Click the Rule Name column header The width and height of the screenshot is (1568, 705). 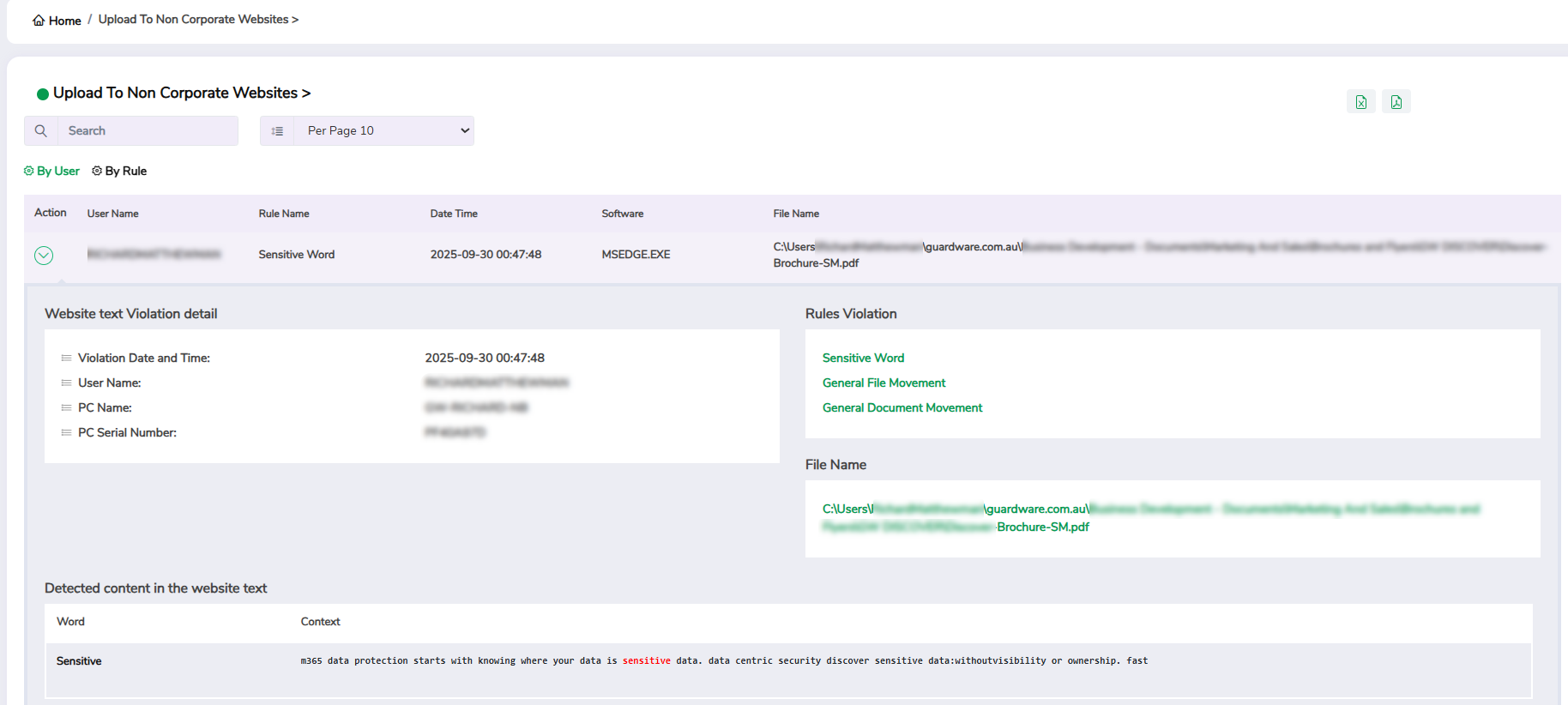tap(284, 214)
